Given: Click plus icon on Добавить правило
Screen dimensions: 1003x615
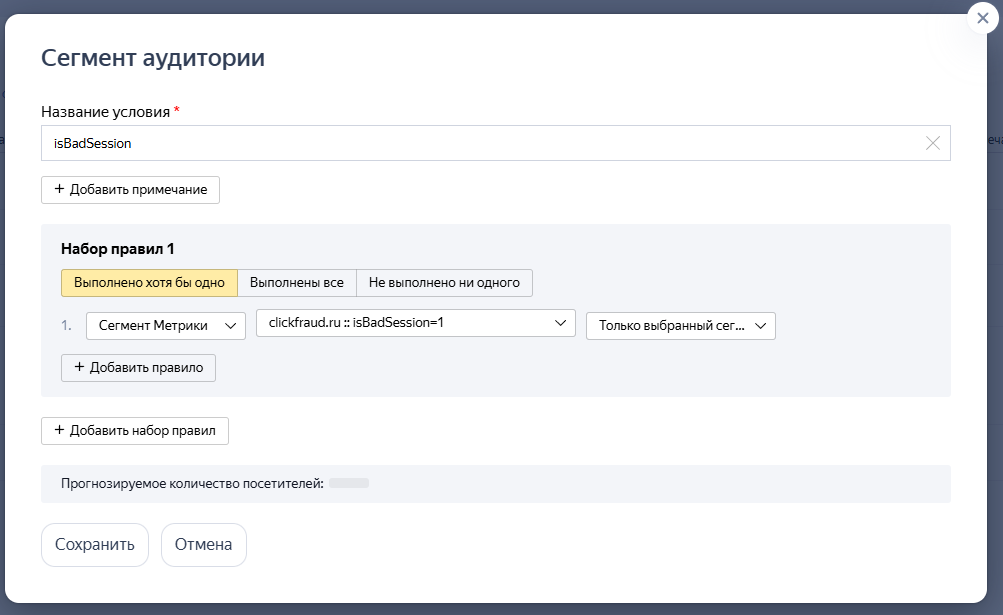Looking at the screenshot, I should click(79, 368).
